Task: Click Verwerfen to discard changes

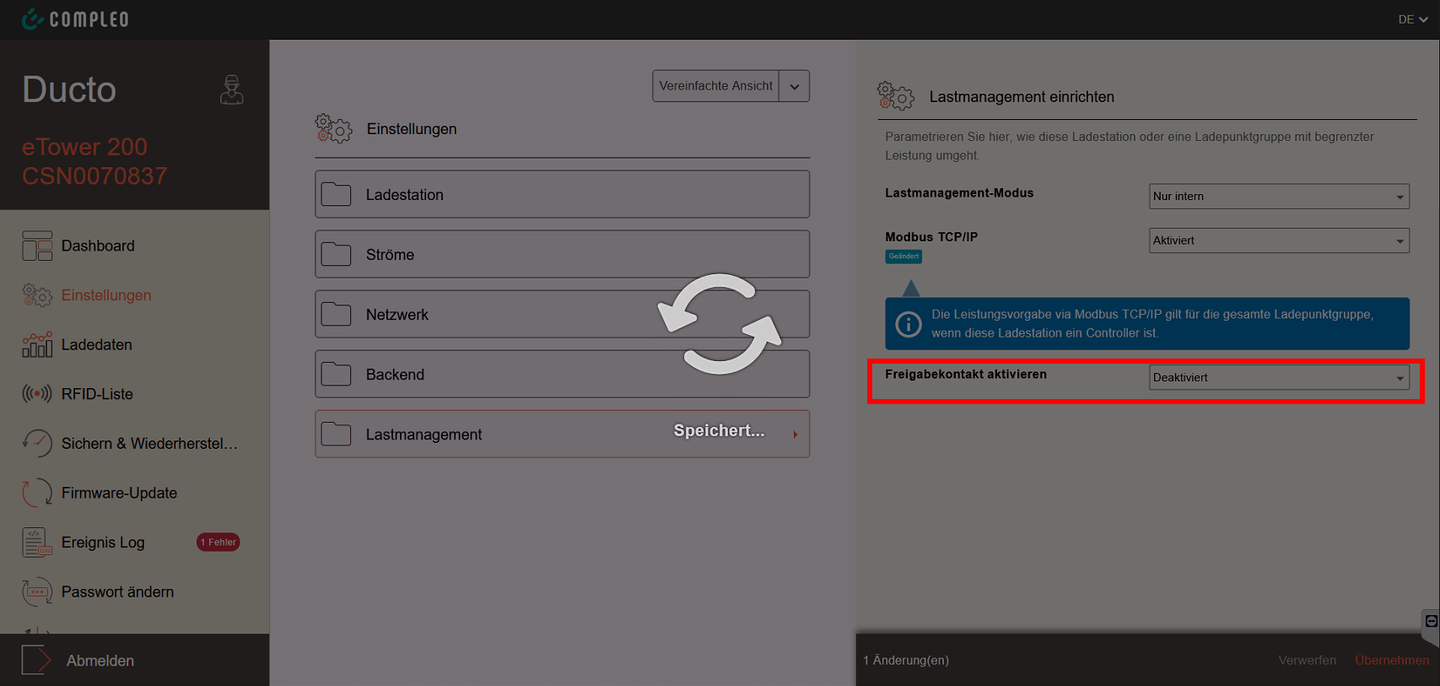Action: pos(1307,661)
